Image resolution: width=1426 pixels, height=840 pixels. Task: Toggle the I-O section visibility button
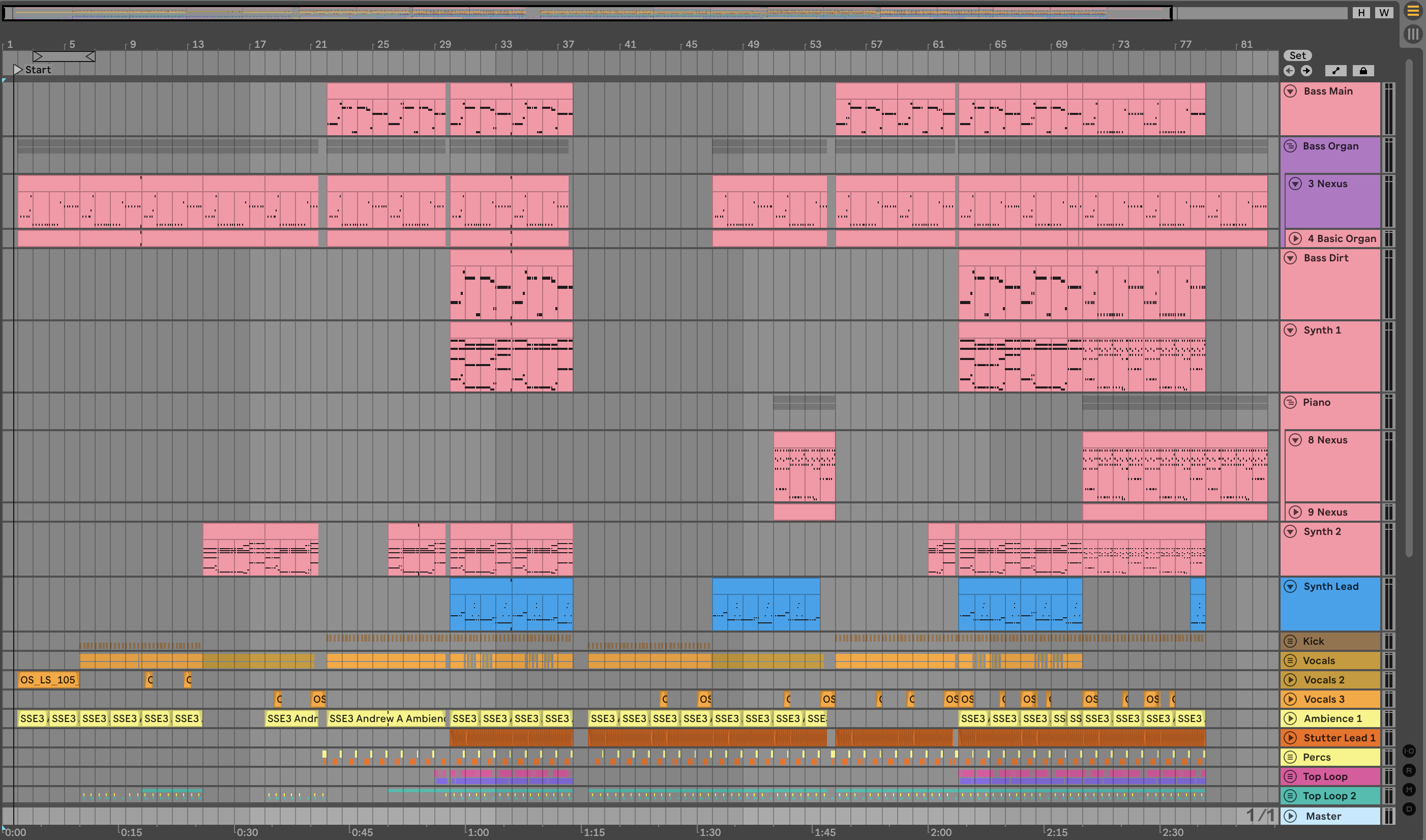tap(1409, 751)
